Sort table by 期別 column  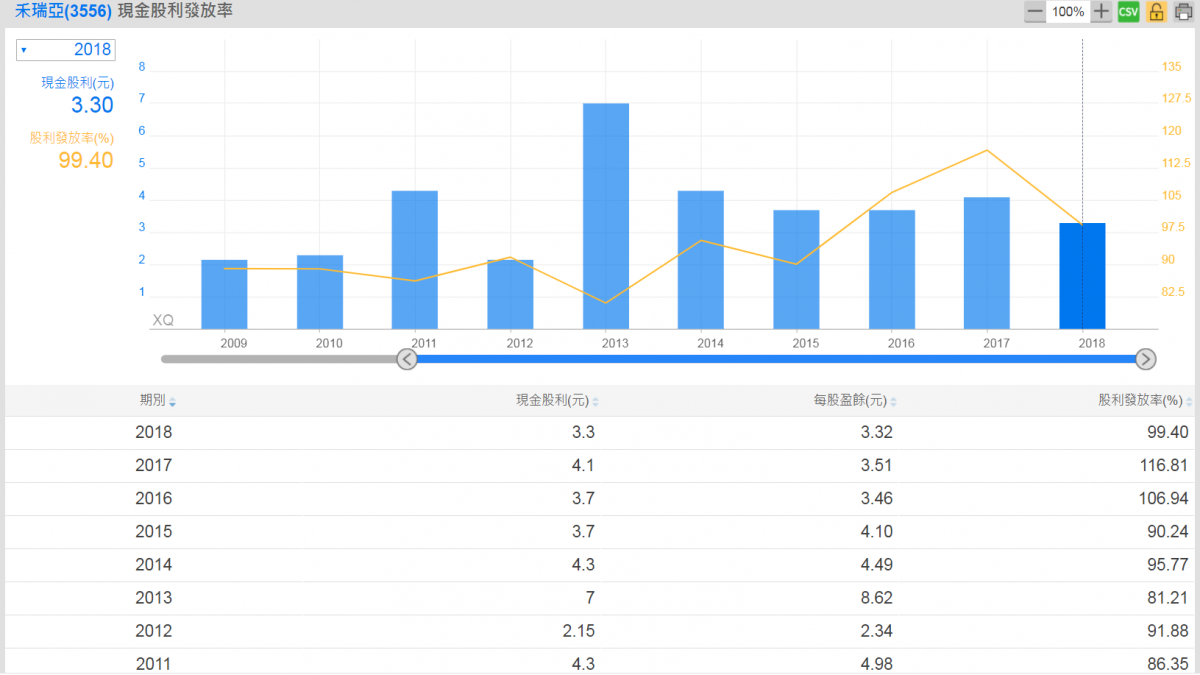tap(157, 401)
